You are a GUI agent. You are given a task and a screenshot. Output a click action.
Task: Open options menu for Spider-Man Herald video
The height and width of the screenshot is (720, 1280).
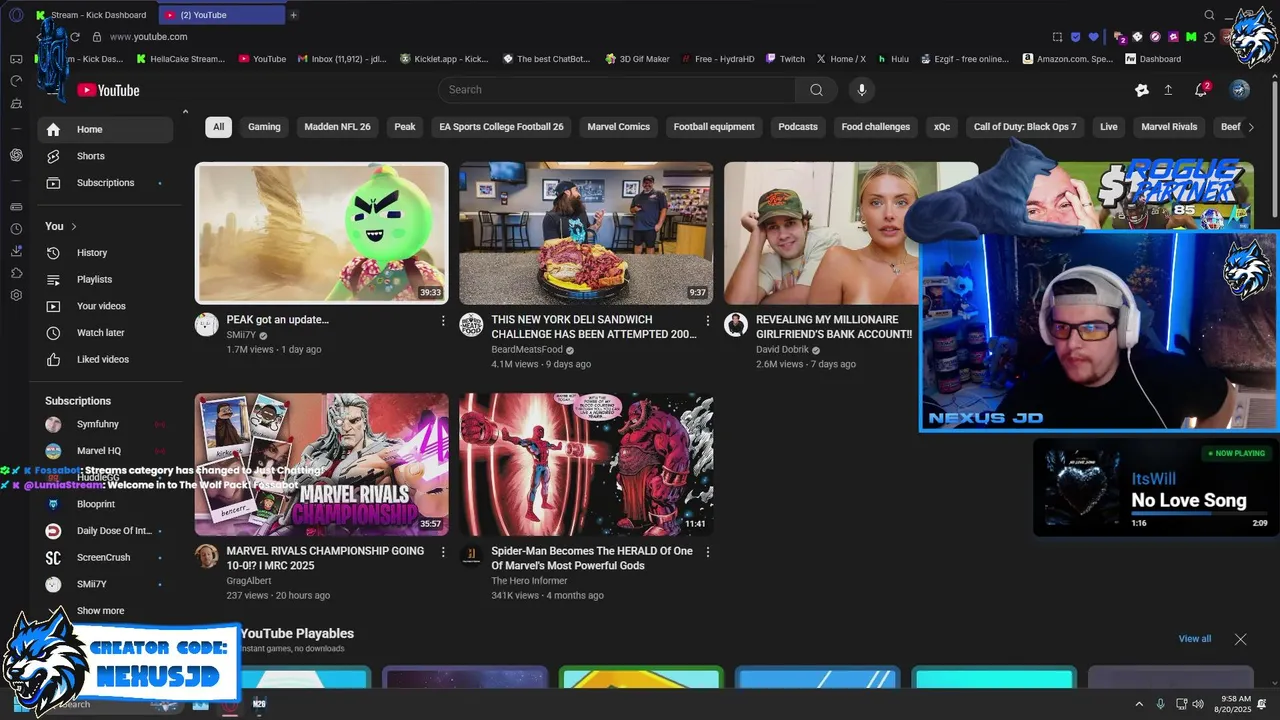[708, 552]
